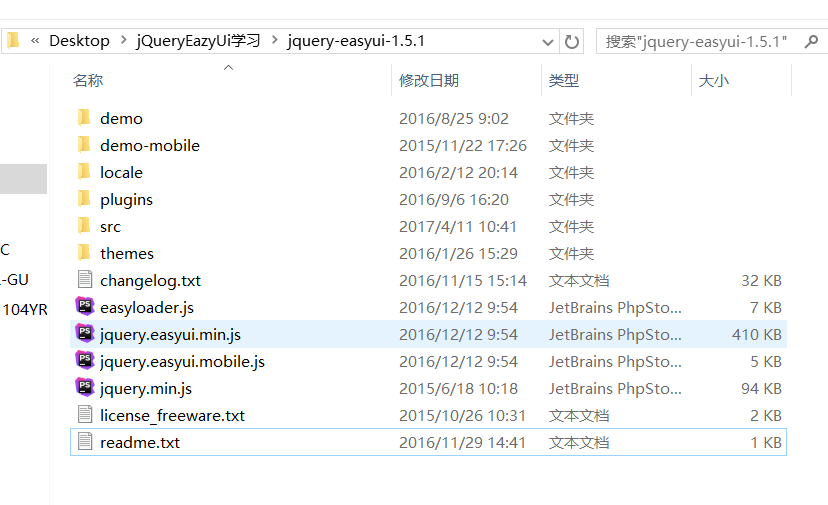Click the folder icon in the address bar

click(13, 40)
